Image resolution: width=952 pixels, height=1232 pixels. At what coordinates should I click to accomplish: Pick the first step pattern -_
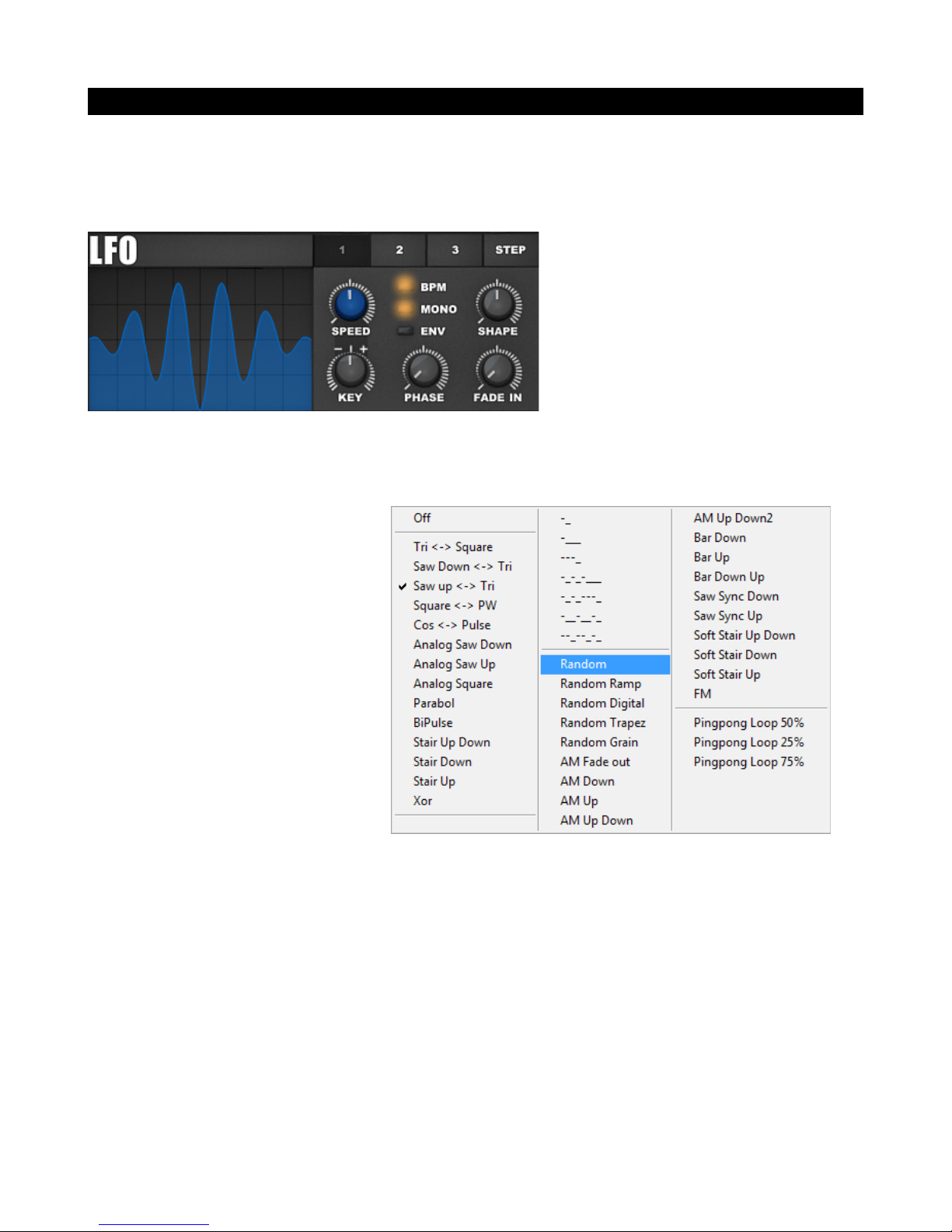(x=566, y=520)
